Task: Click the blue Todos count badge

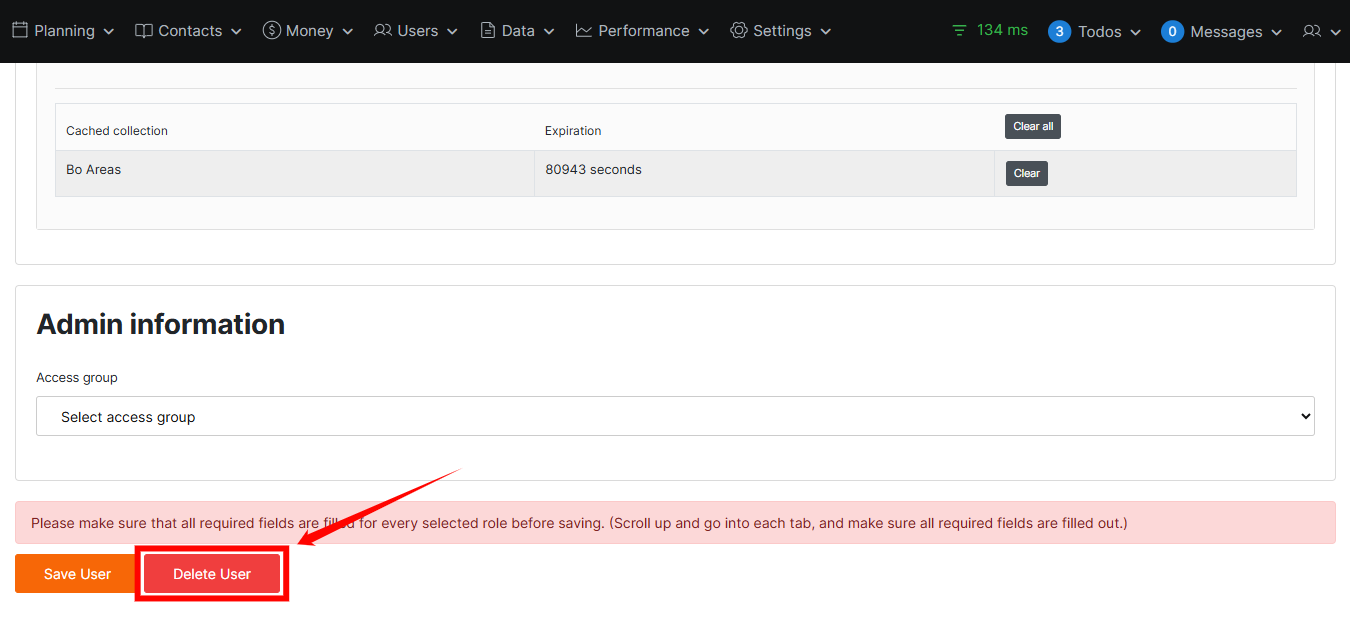Action: coord(1059,32)
